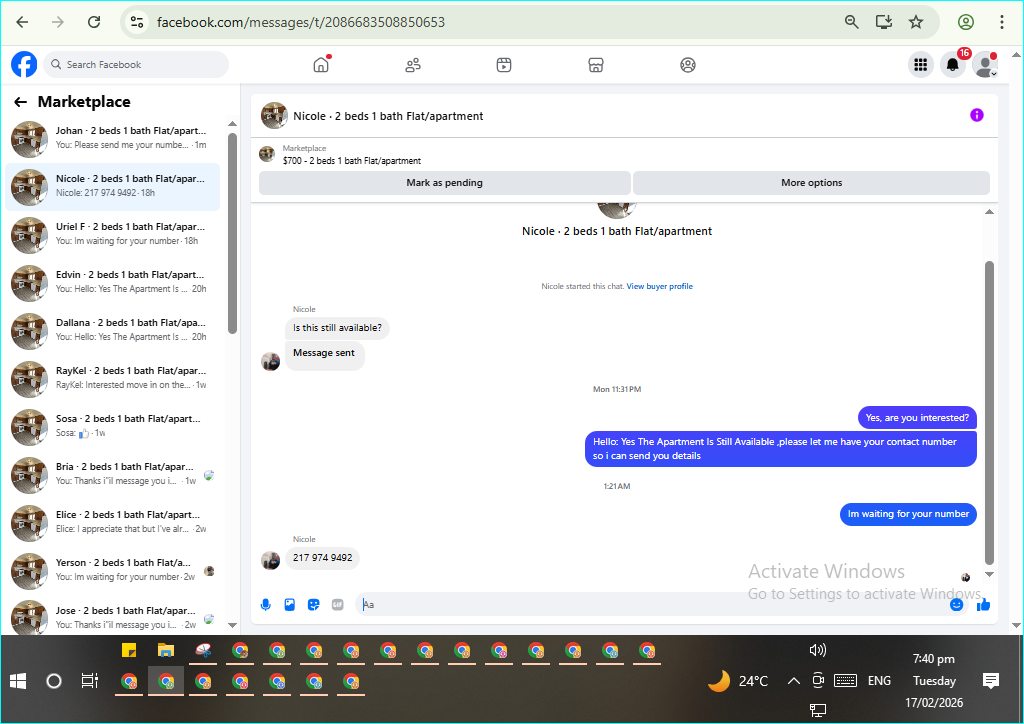Click the install app icon in address bar
The height and width of the screenshot is (724, 1024).
pyautogui.click(x=884, y=22)
